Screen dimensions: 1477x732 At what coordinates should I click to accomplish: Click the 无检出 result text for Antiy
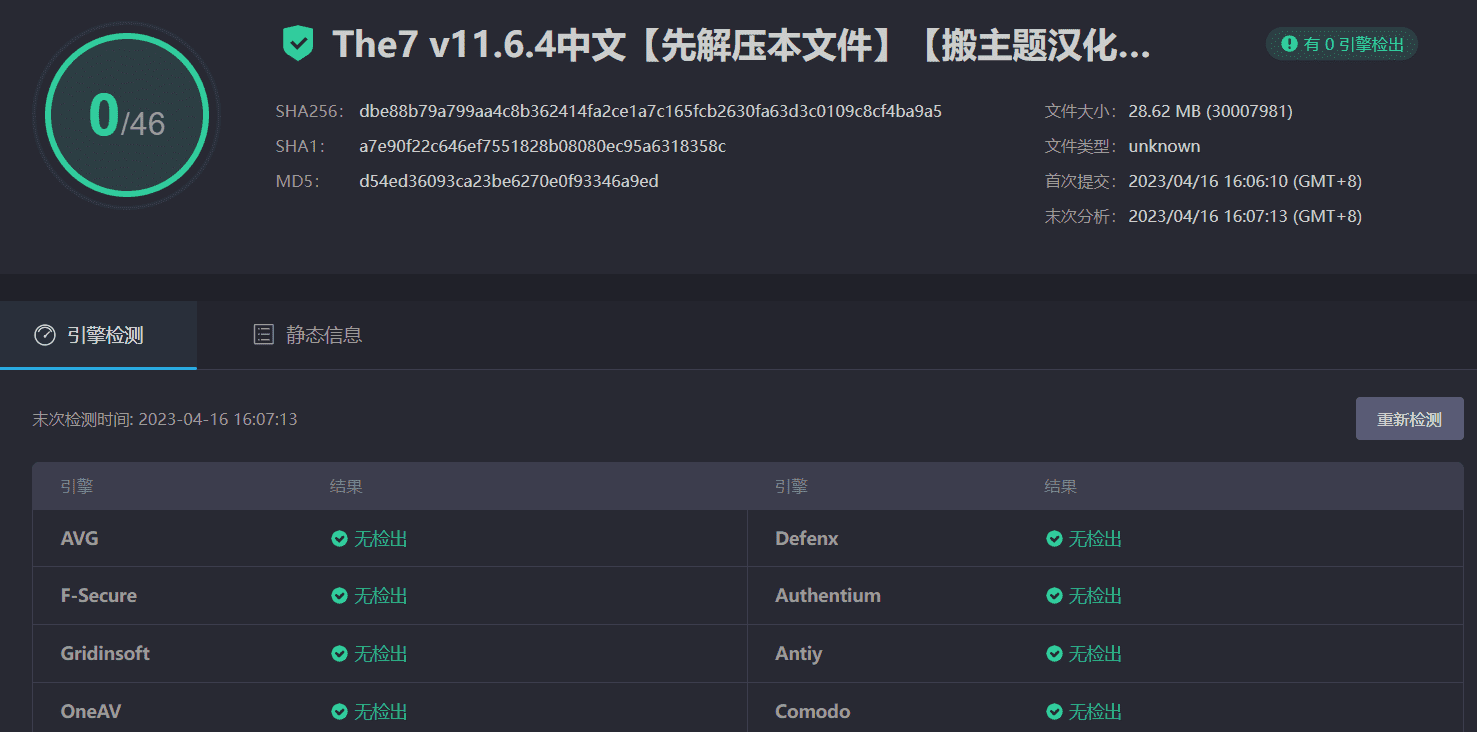[1095, 654]
